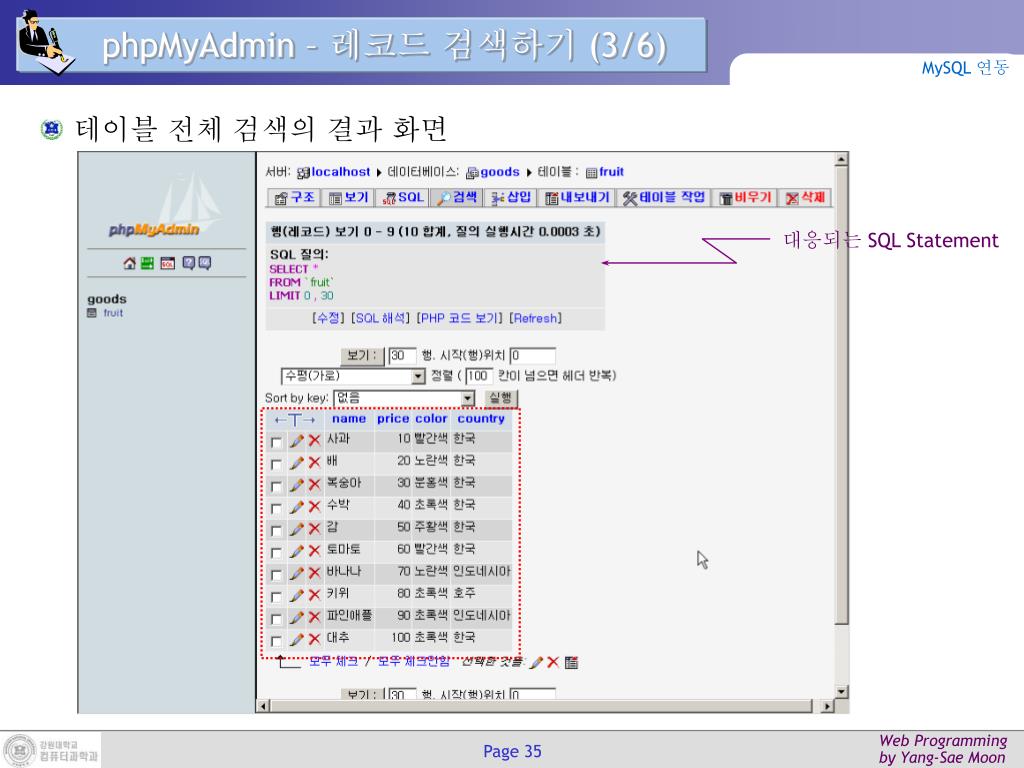Viewport: 1024px width, 768px height.
Task: Check the checkbox for the 대추 row
Action: pos(276,642)
